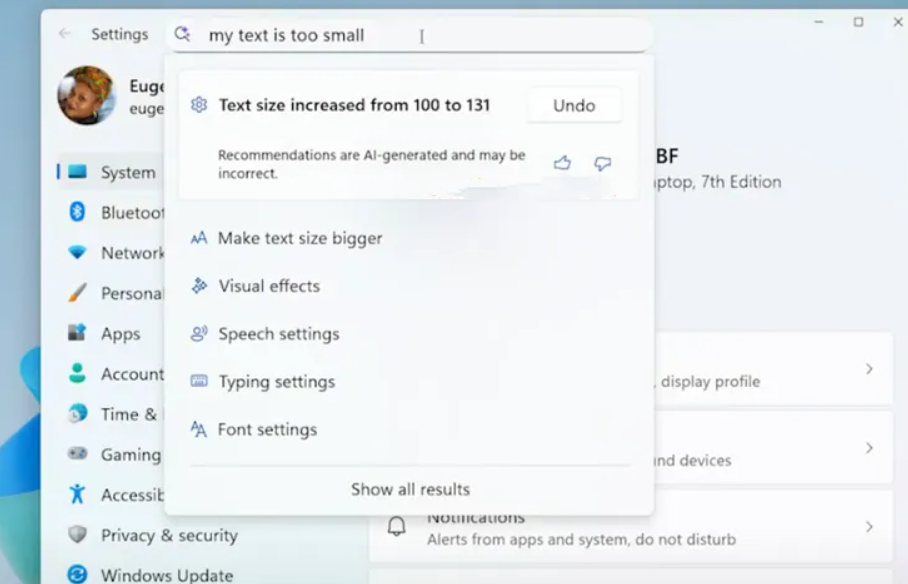
Task: Open the user profile picture
Action: (x=86, y=96)
